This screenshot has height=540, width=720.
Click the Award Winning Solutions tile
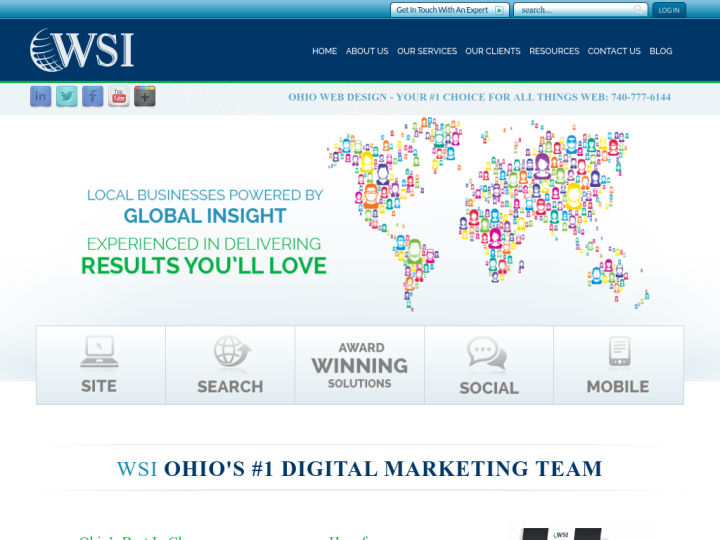(x=360, y=365)
